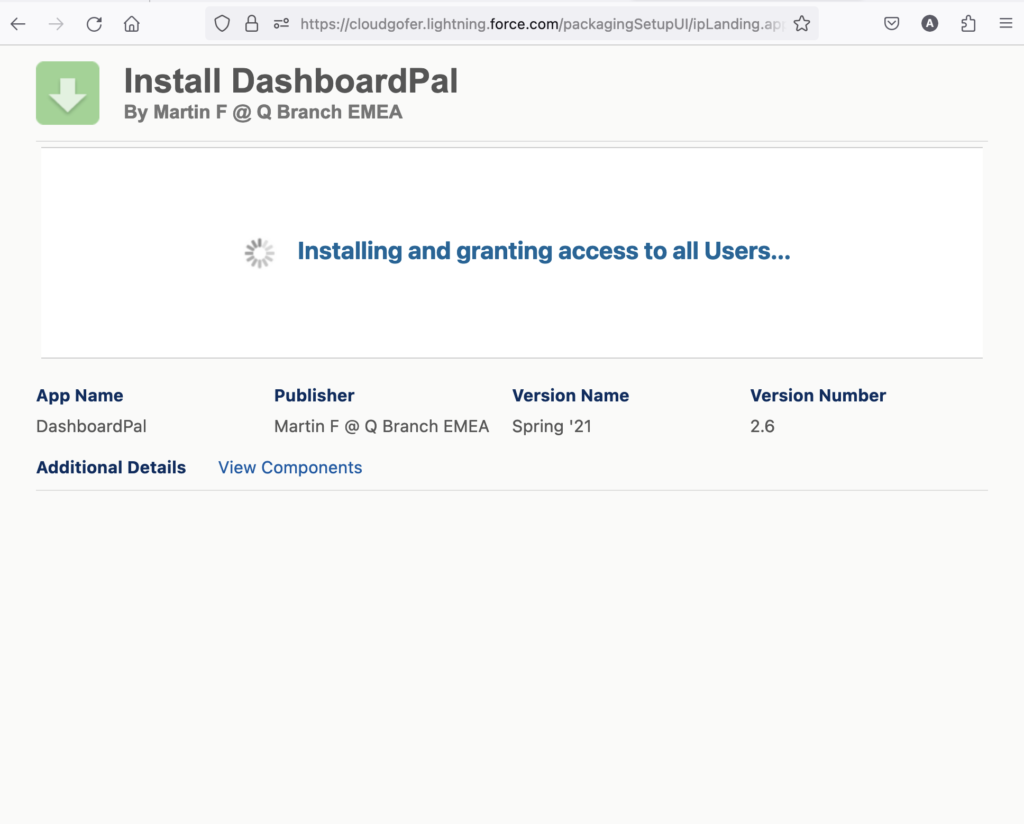The image size is (1024, 824).
Task: Open the Firefox account menu
Action: click(929, 24)
